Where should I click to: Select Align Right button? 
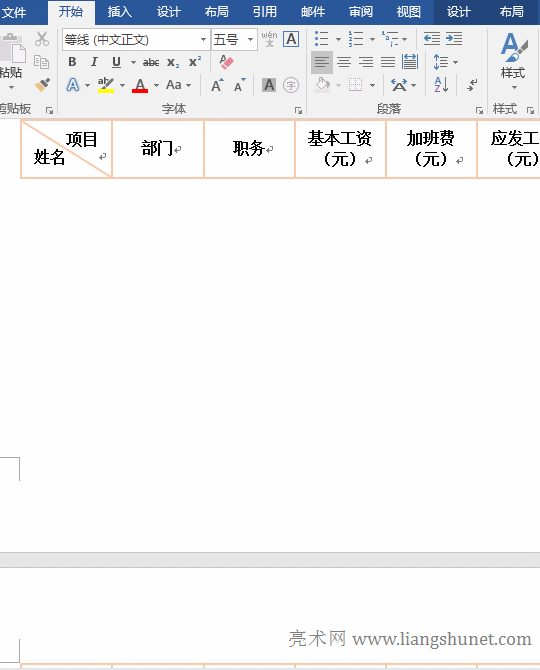click(366, 62)
